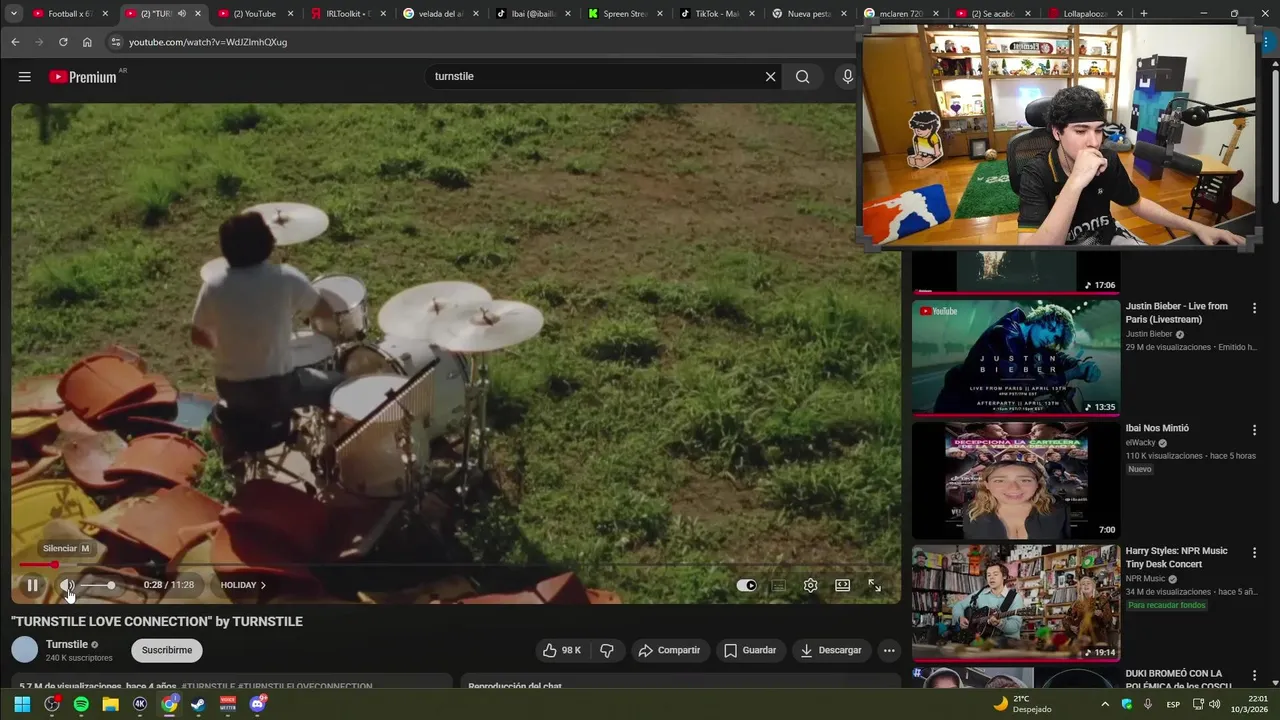This screenshot has width=1280, height=720.
Task: Open the YouTube guide hamburger menu
Action: 25,77
